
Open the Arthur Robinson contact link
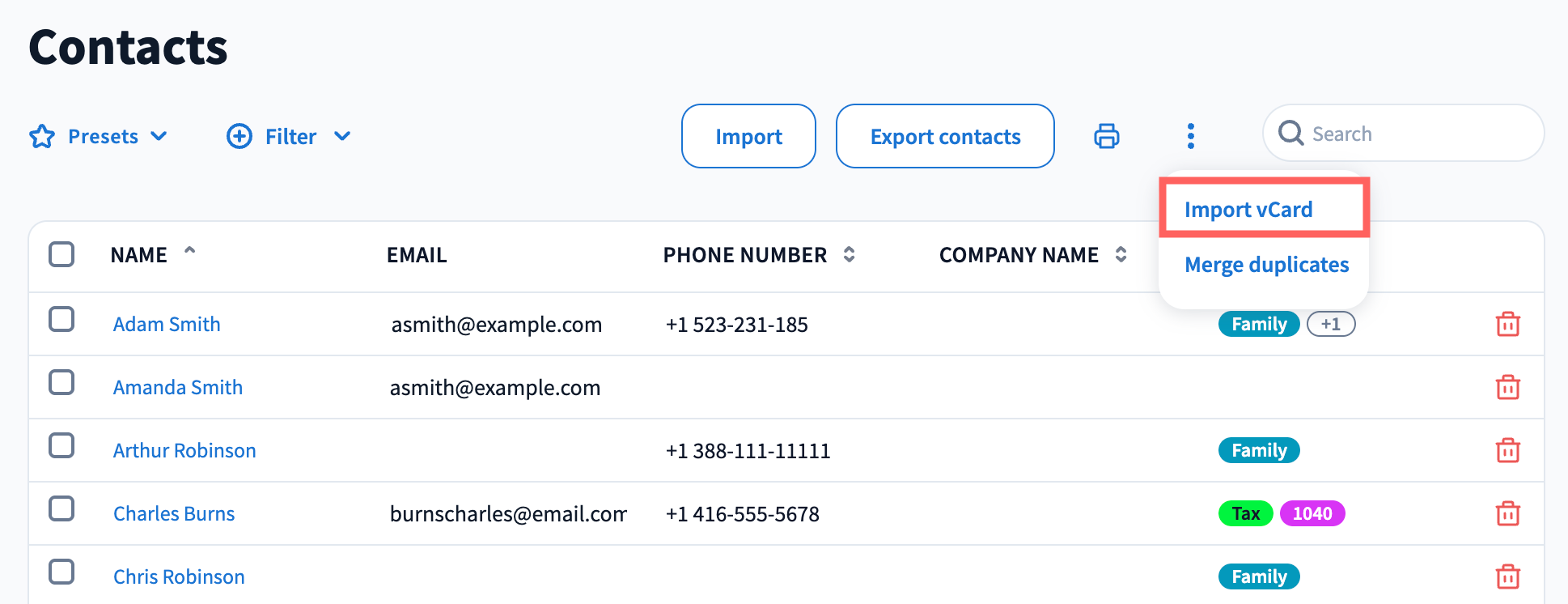184,450
